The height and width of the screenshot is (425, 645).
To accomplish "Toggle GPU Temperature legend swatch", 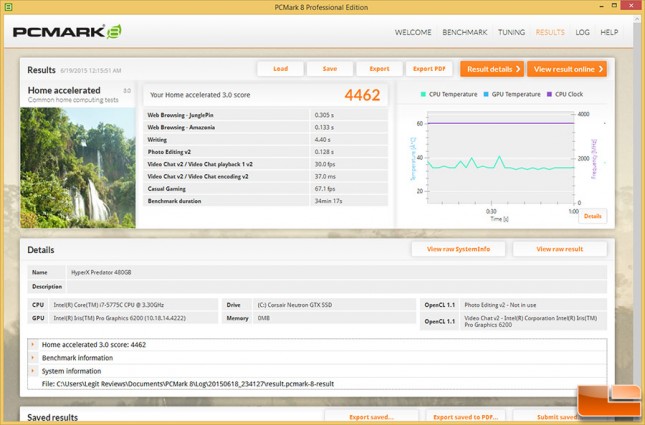I will point(486,94).
